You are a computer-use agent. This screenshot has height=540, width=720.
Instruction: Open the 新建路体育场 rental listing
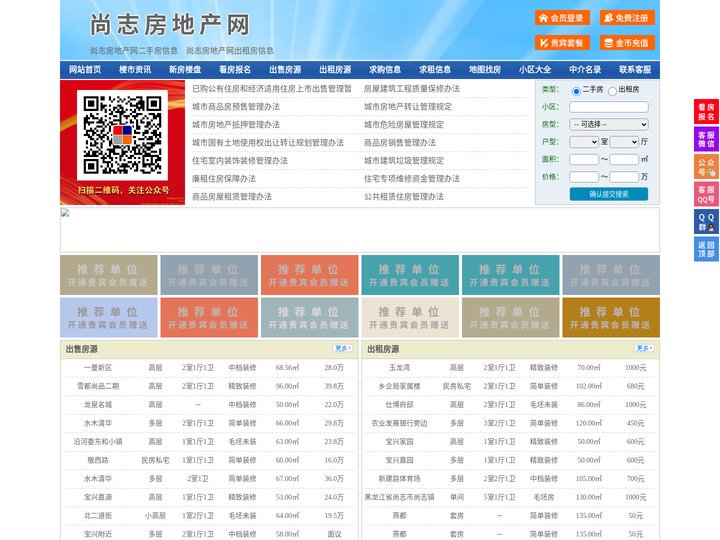[399, 478]
